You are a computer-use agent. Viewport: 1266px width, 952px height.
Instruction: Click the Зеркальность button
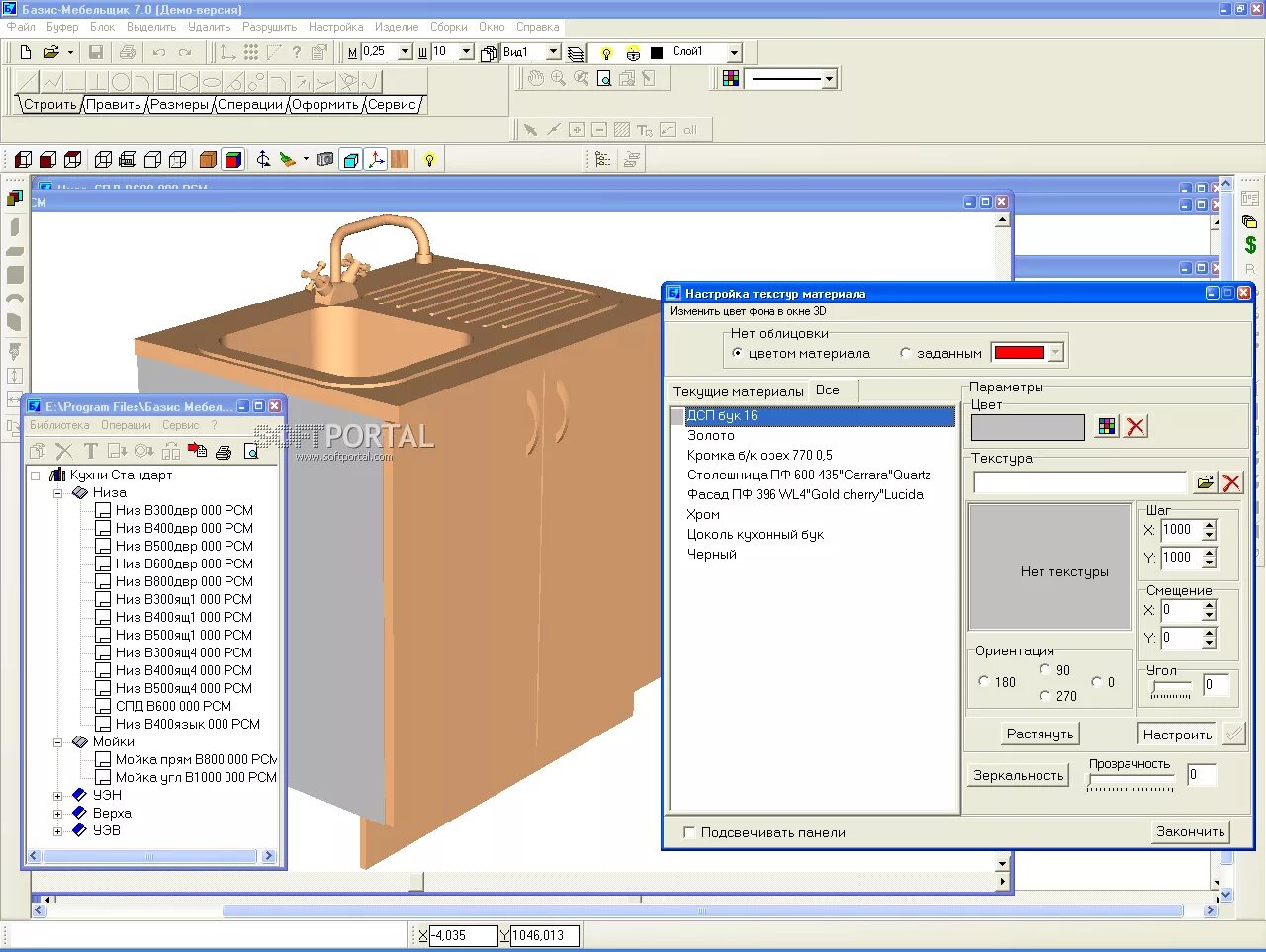tap(1018, 775)
